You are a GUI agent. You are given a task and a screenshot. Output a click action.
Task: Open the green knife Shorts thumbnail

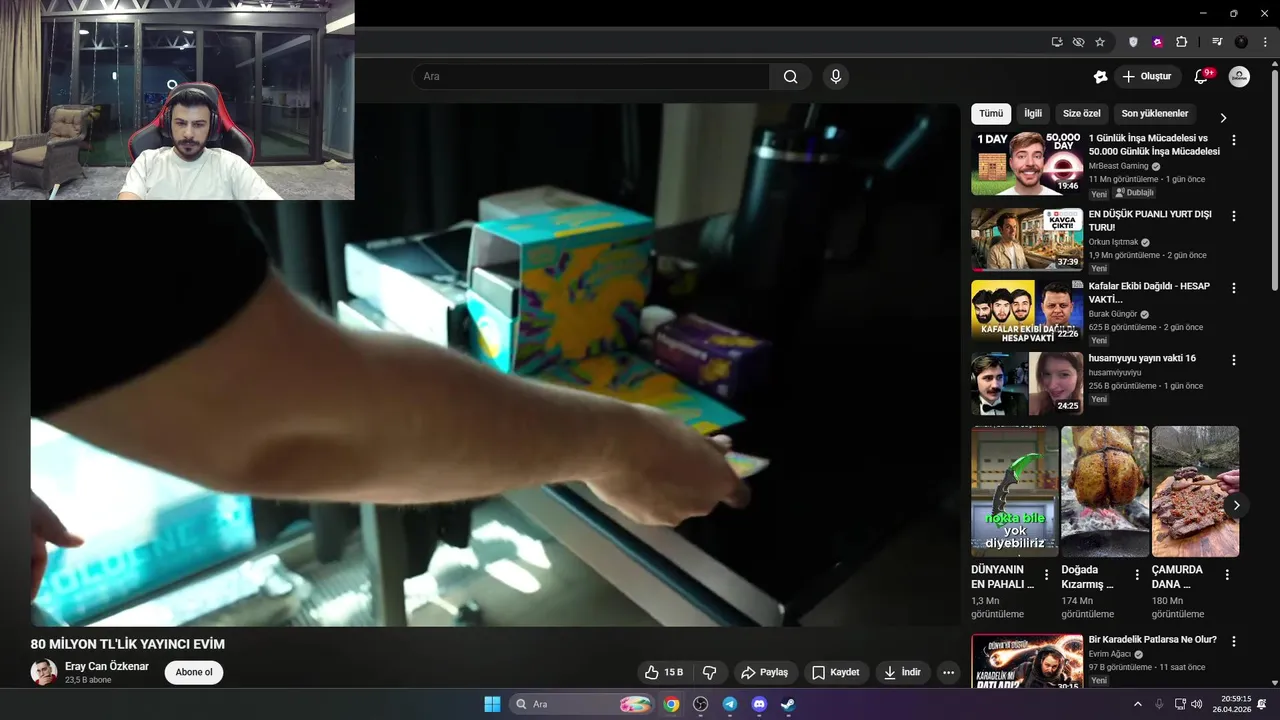click(x=1015, y=491)
